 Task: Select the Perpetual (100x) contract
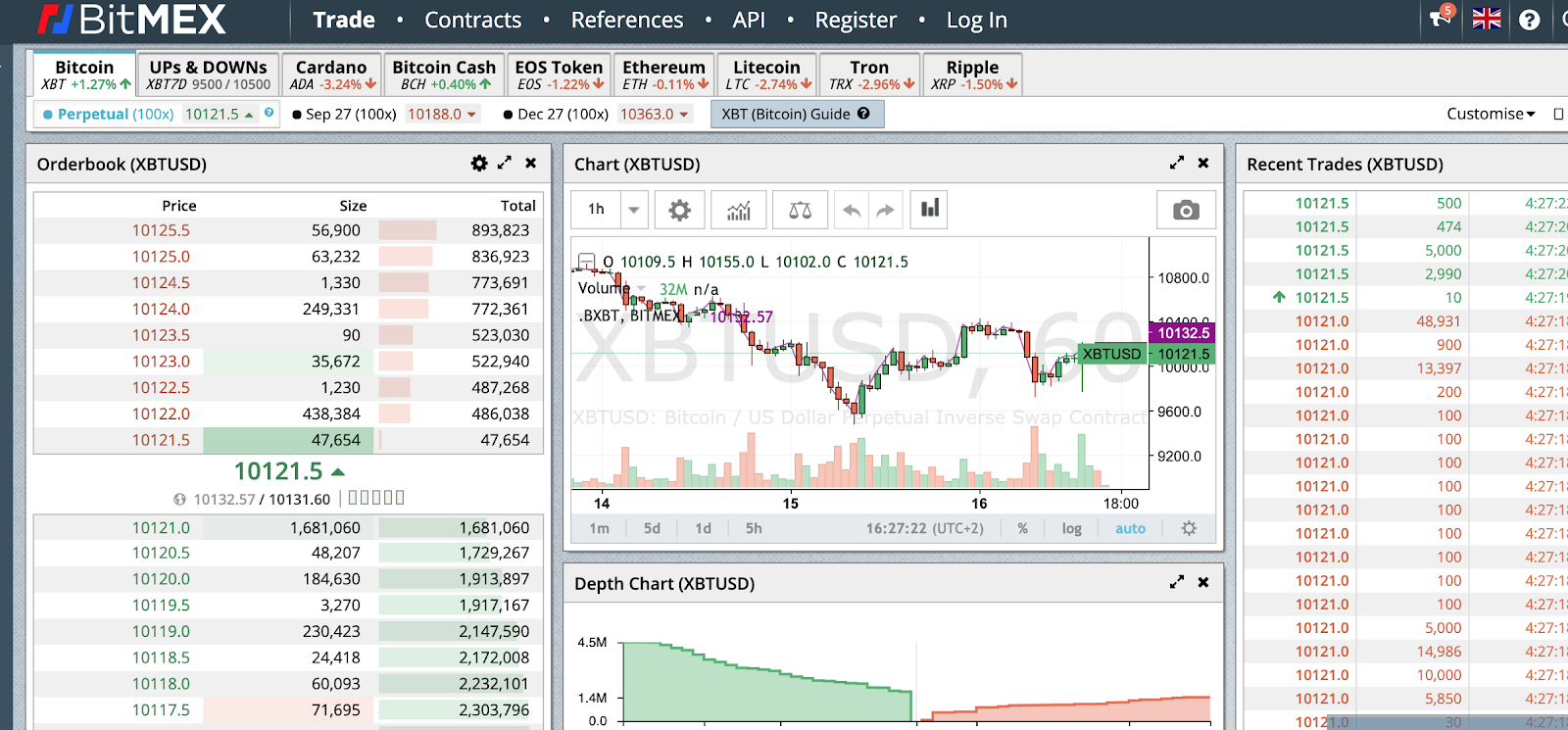pyautogui.click(x=109, y=115)
